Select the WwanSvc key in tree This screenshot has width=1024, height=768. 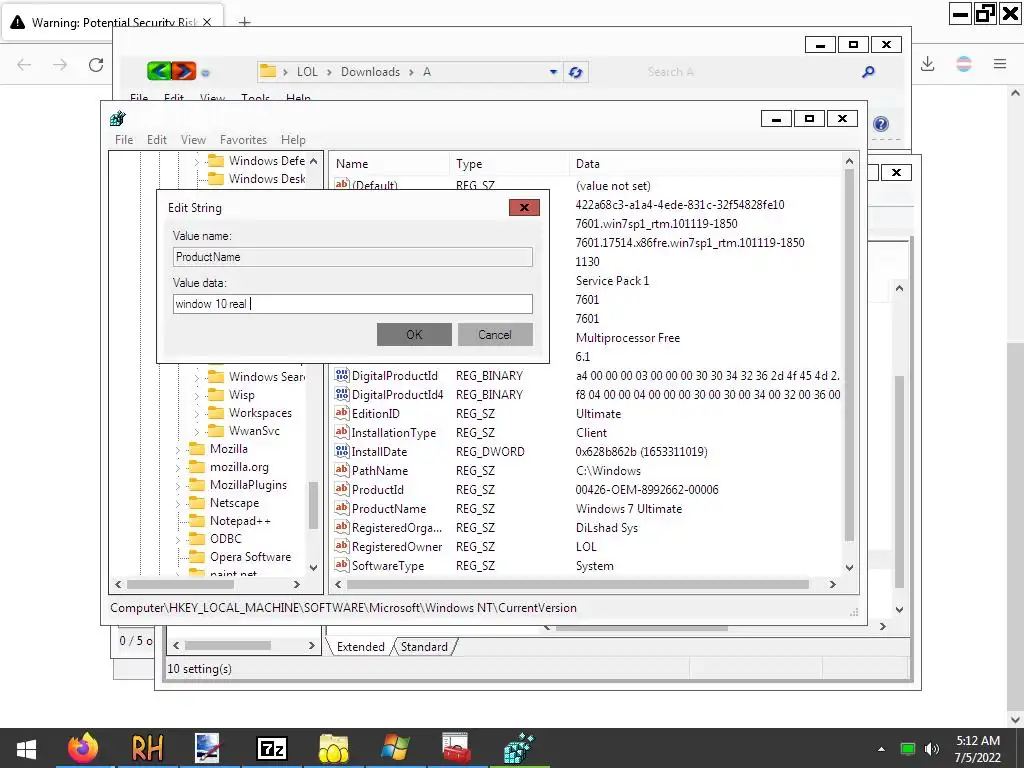[x=254, y=431]
